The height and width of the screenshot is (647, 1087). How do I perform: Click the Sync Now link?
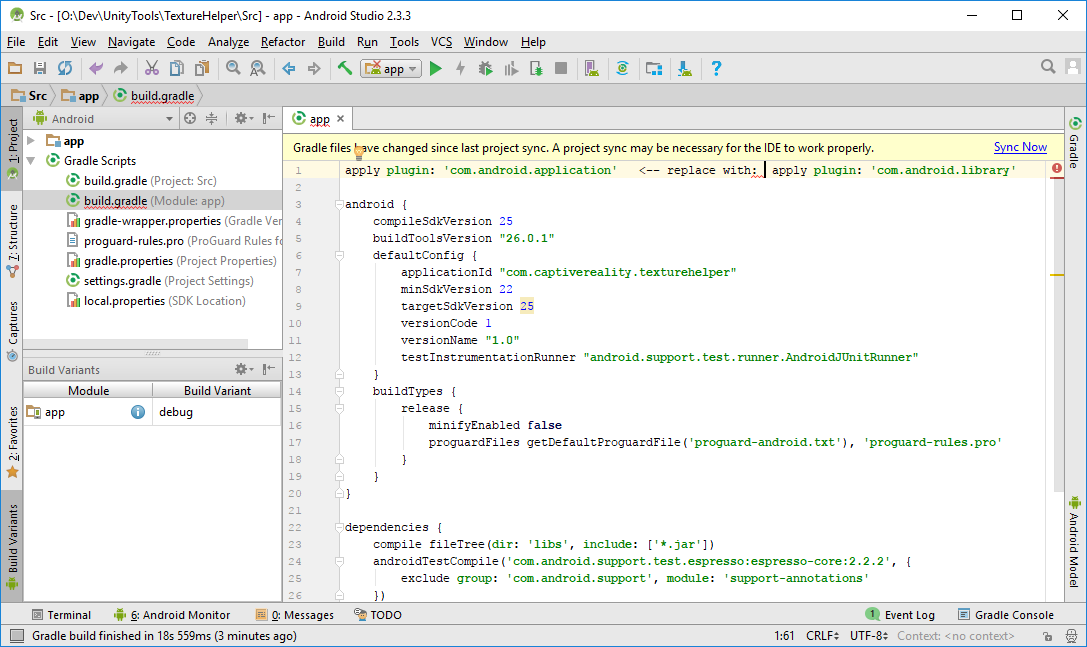coord(1020,147)
